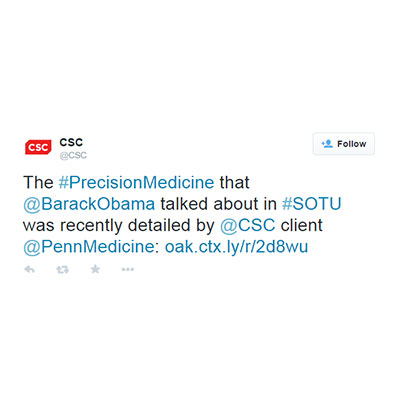Open the @PennMedicine mention
400x400 pixels.
[x=89, y=247]
